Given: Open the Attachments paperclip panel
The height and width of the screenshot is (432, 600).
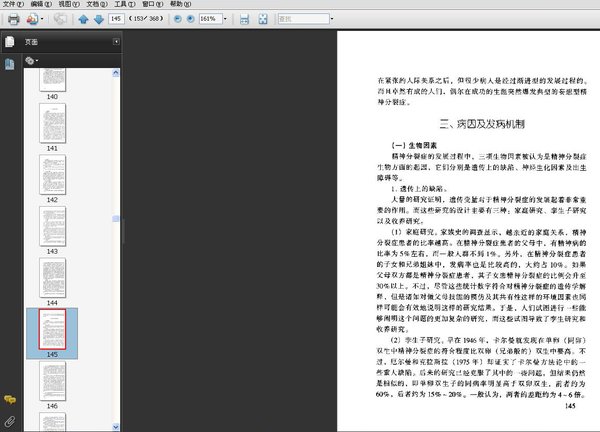Looking at the screenshot, I should click(x=9, y=421).
